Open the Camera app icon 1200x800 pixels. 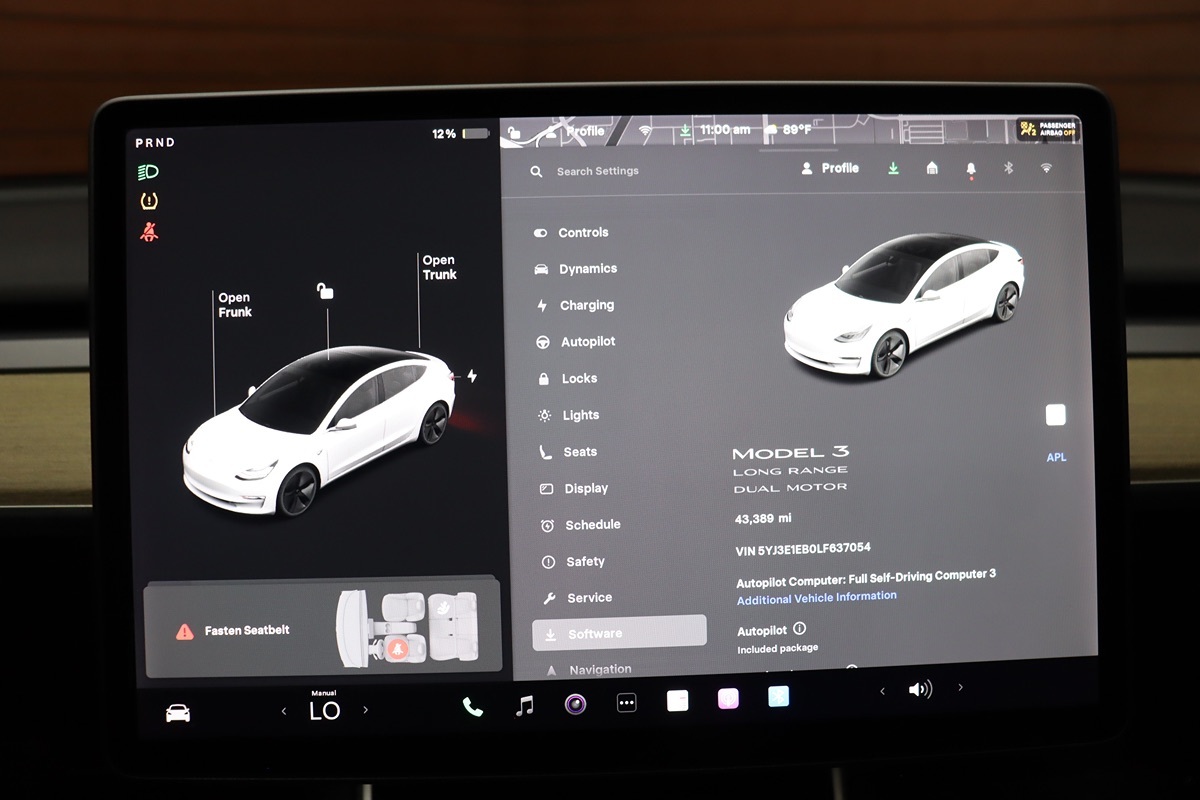tap(575, 704)
